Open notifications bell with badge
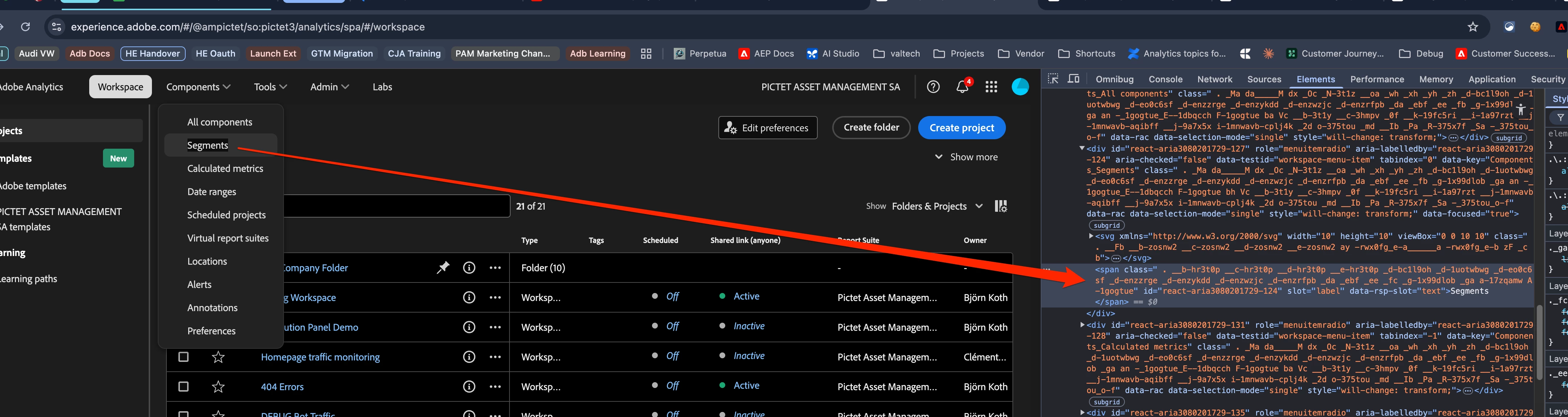 point(962,87)
